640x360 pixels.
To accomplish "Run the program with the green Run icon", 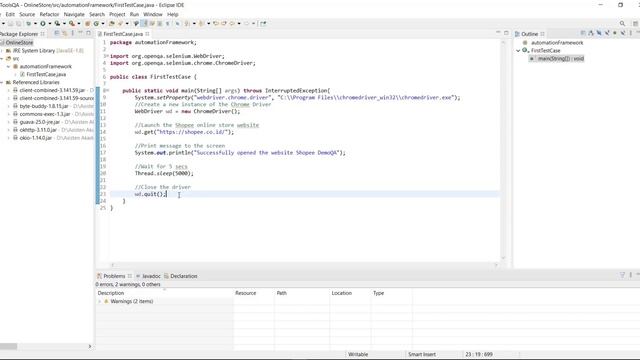I will (42, 24).
